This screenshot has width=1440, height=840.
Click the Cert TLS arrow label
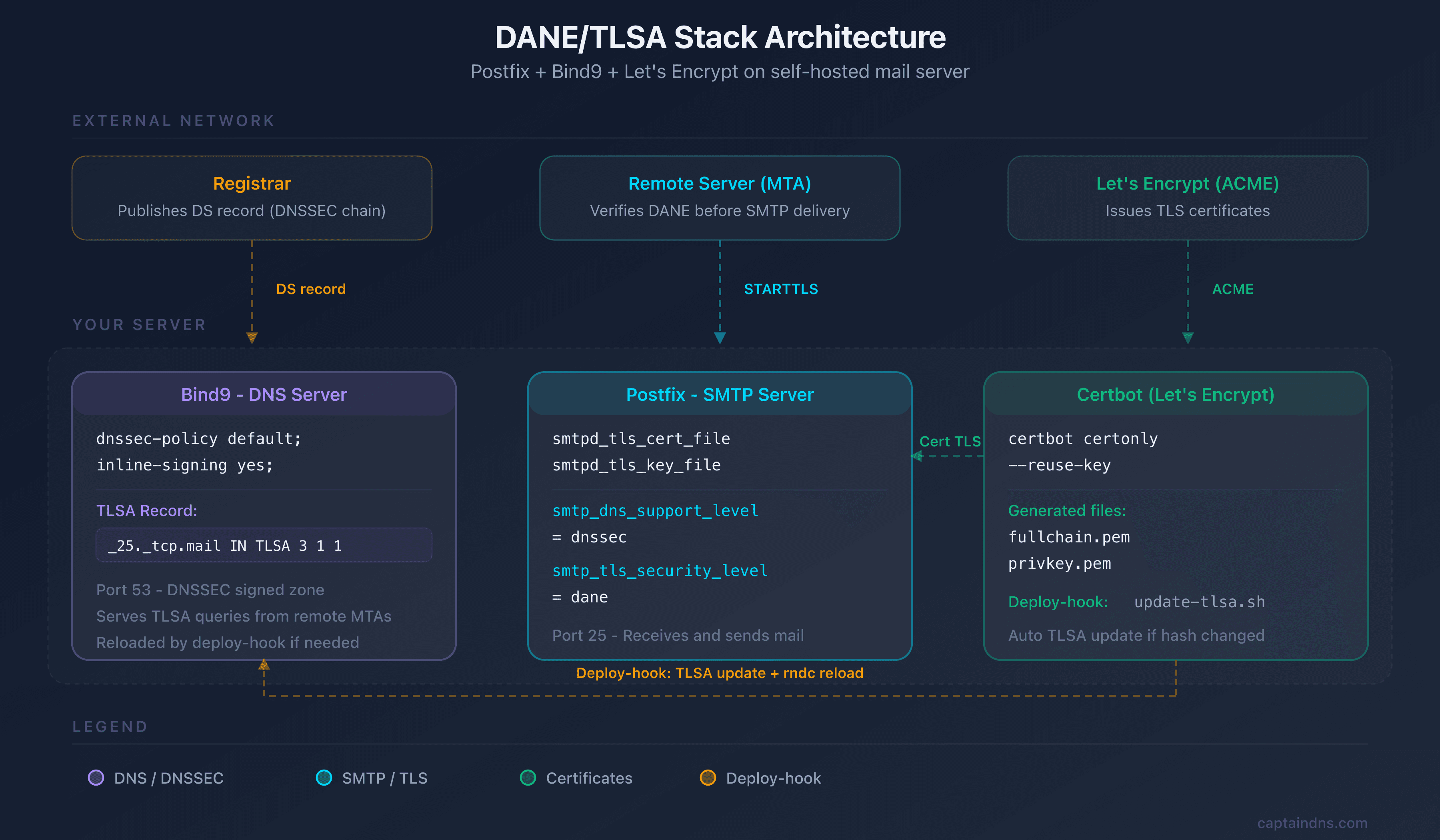tap(951, 440)
